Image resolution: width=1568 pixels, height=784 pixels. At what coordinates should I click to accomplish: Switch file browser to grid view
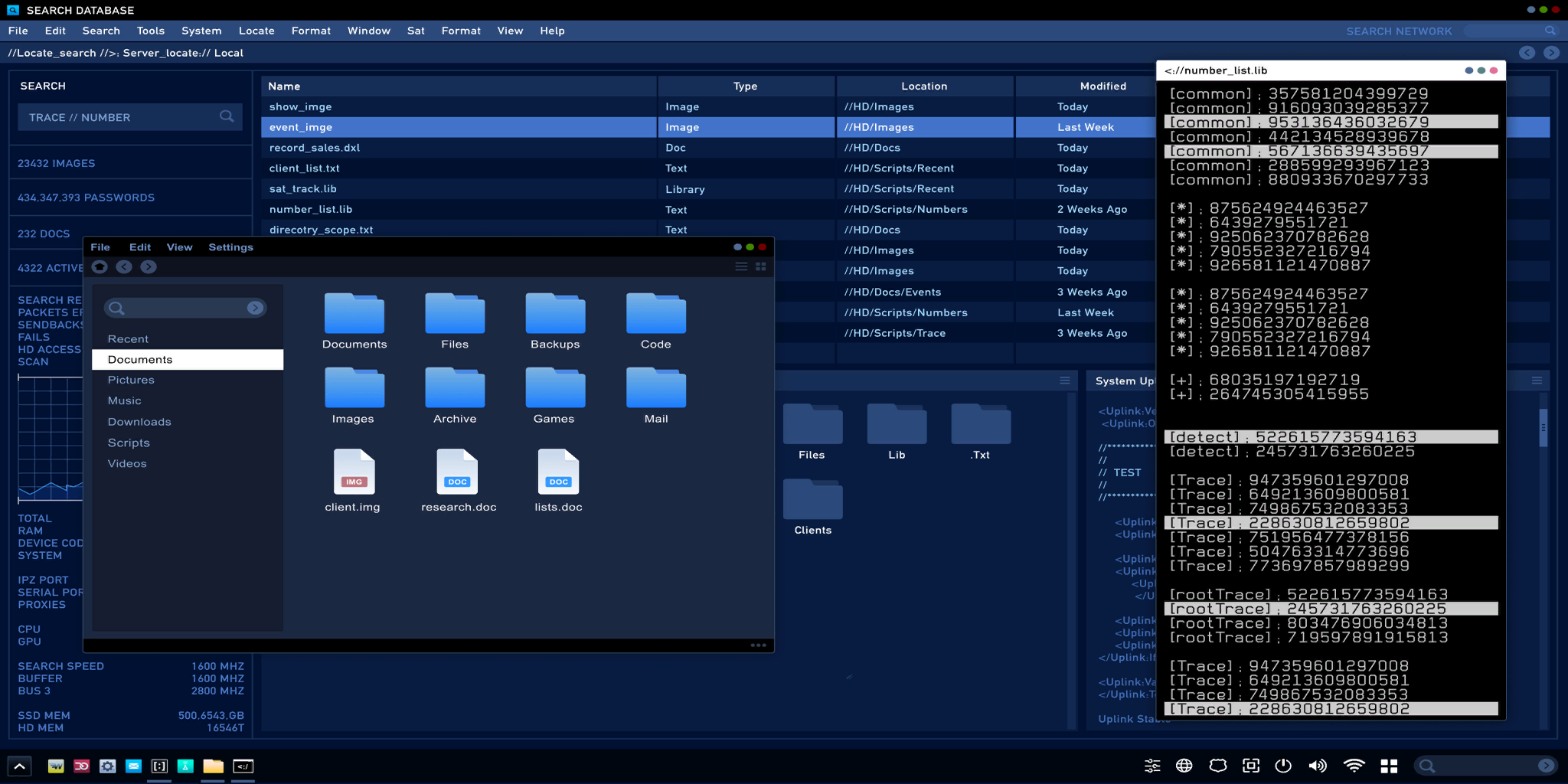761,266
